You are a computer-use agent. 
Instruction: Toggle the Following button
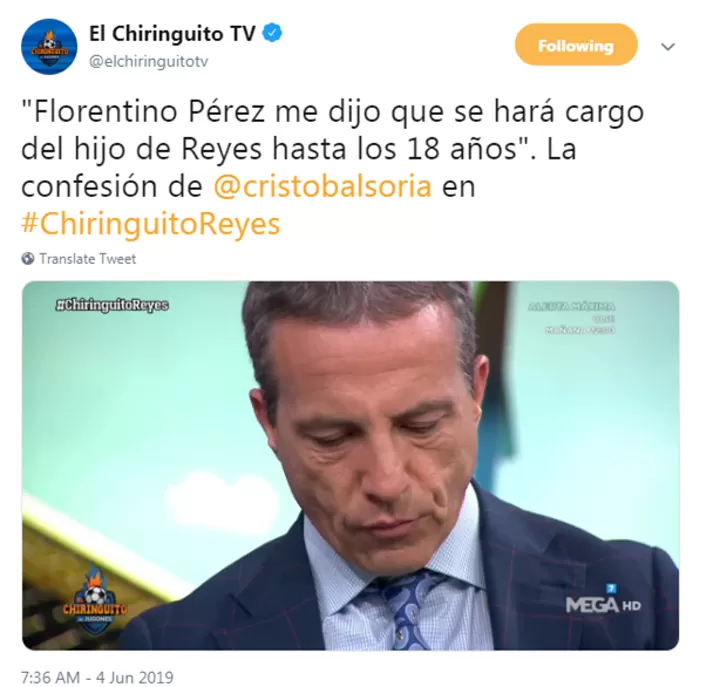coord(576,45)
